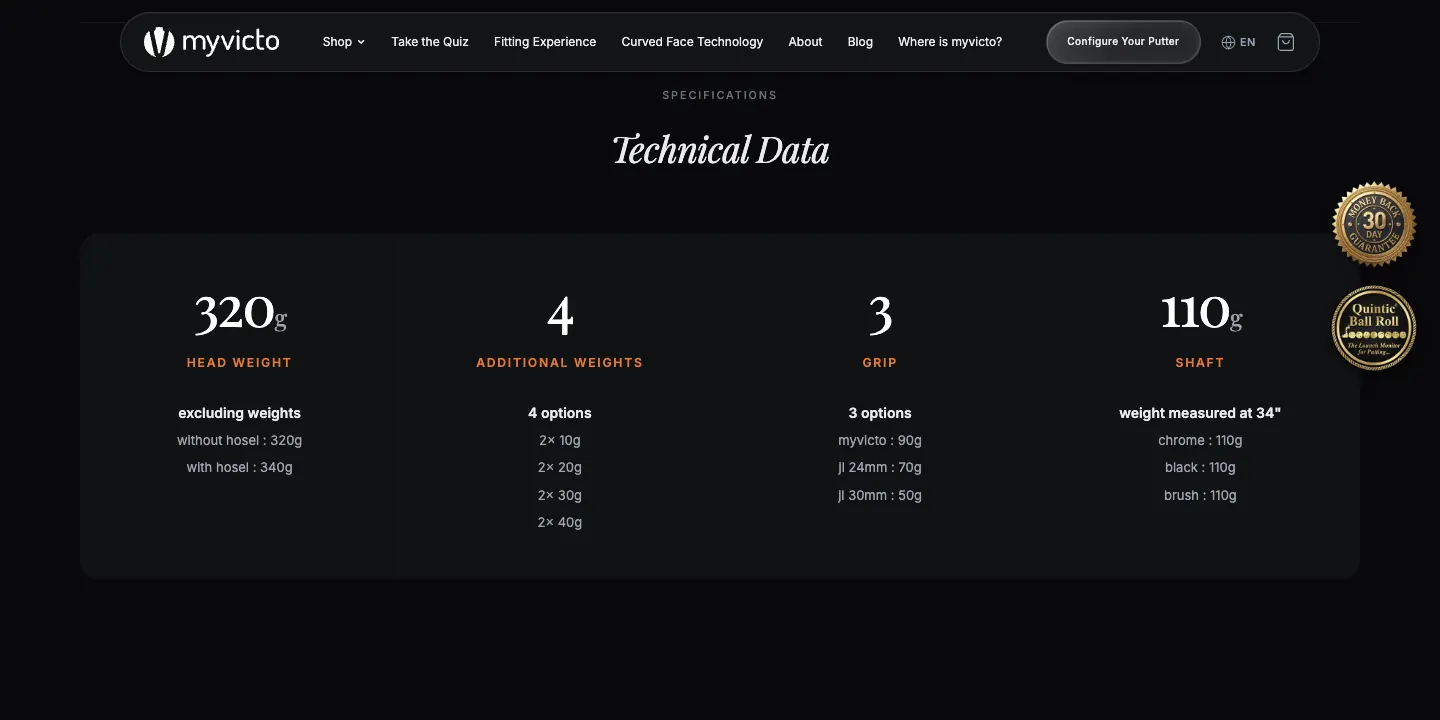This screenshot has height=720, width=1440.
Task: Click the 'excluding weights' subheading
Action: [240, 413]
